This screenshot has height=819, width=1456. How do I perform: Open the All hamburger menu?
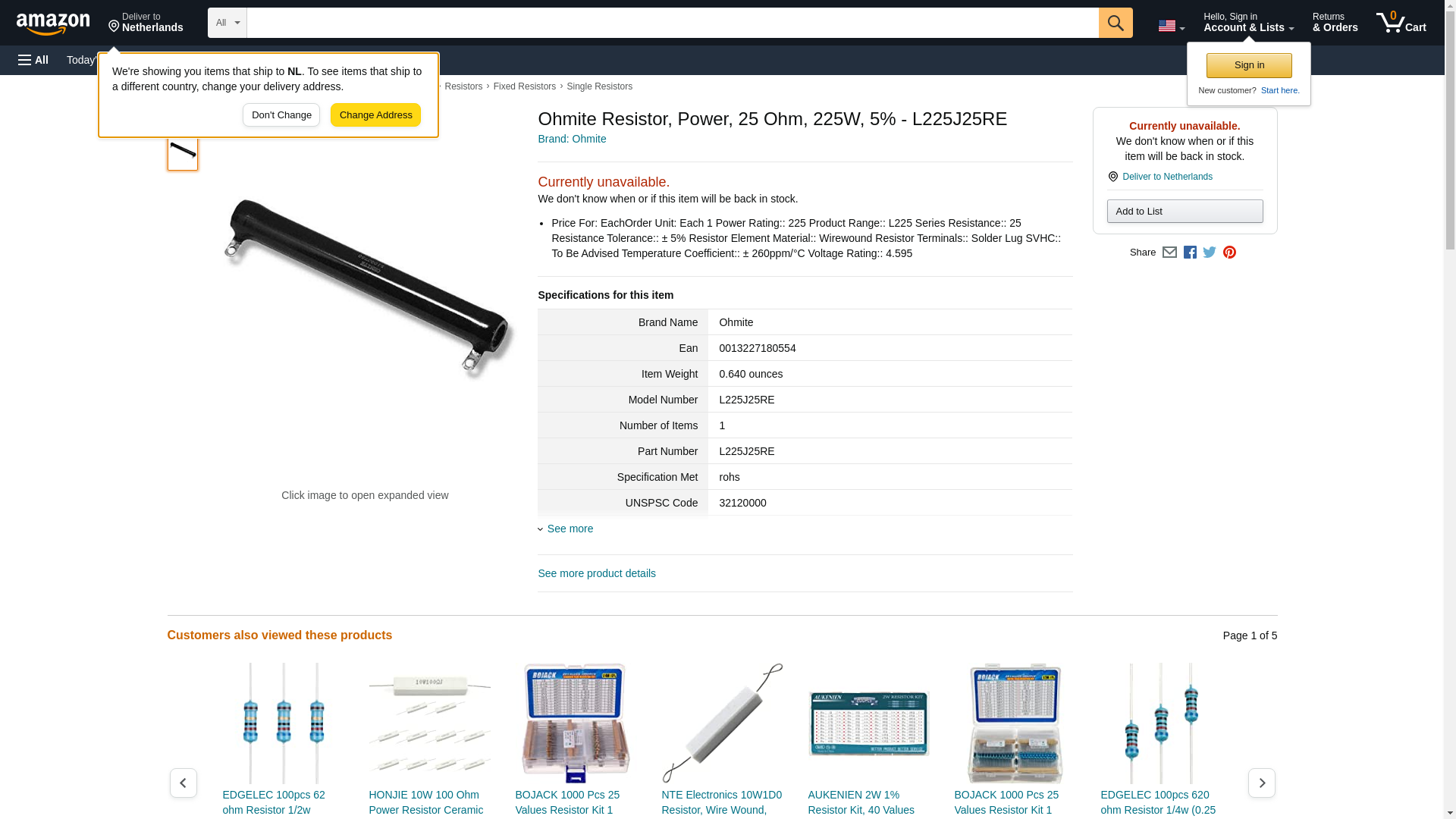[x=33, y=60]
